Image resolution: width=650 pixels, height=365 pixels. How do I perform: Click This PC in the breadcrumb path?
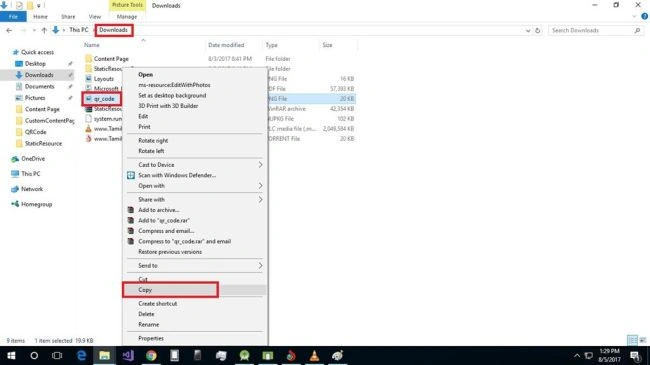pyautogui.click(x=79, y=30)
